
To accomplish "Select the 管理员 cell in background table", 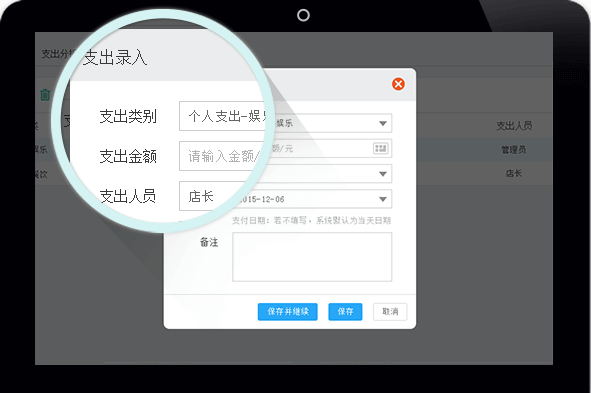I will coord(513,150).
